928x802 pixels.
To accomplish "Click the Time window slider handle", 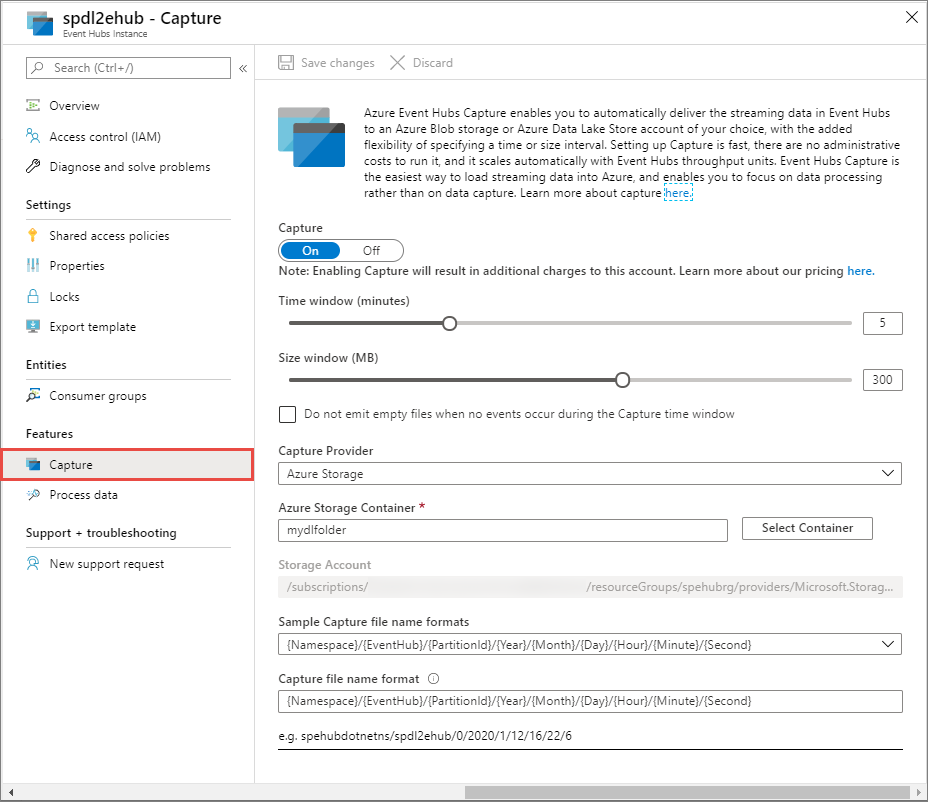I will tap(450, 323).
